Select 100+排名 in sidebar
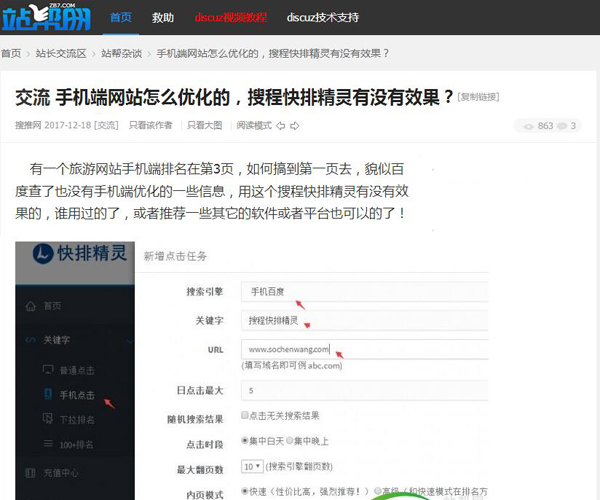 [76, 445]
